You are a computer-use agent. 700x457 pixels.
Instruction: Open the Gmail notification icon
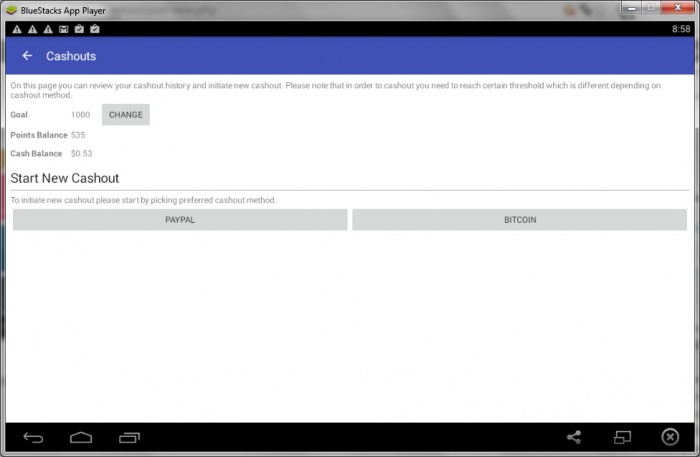64,29
